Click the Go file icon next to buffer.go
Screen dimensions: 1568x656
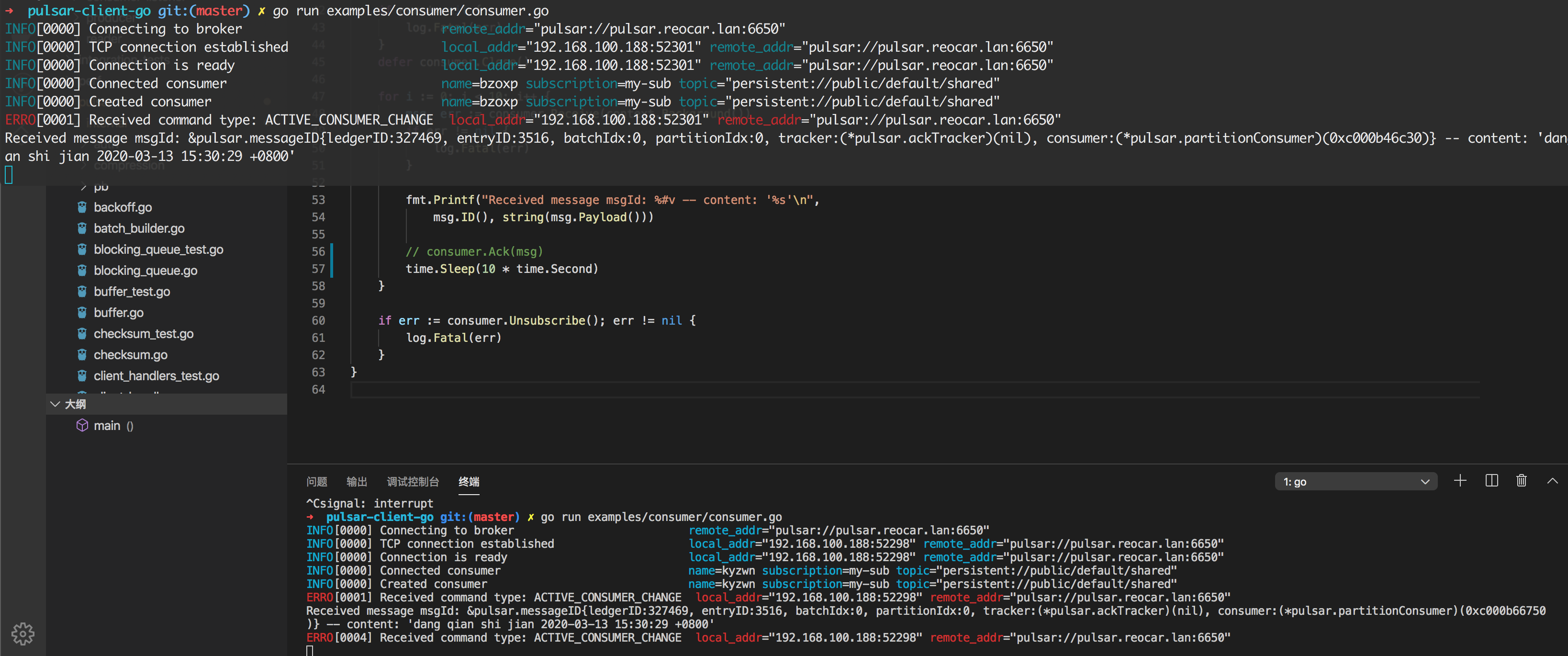click(83, 313)
